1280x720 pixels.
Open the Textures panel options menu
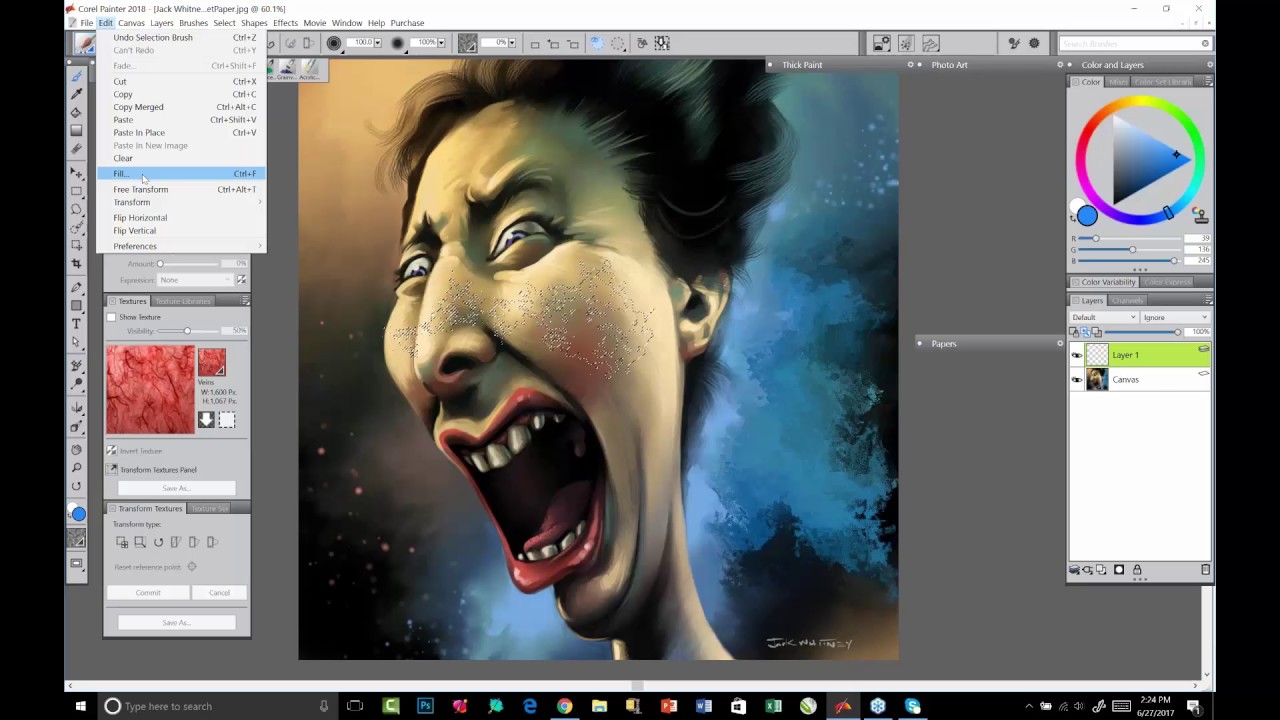click(x=245, y=301)
